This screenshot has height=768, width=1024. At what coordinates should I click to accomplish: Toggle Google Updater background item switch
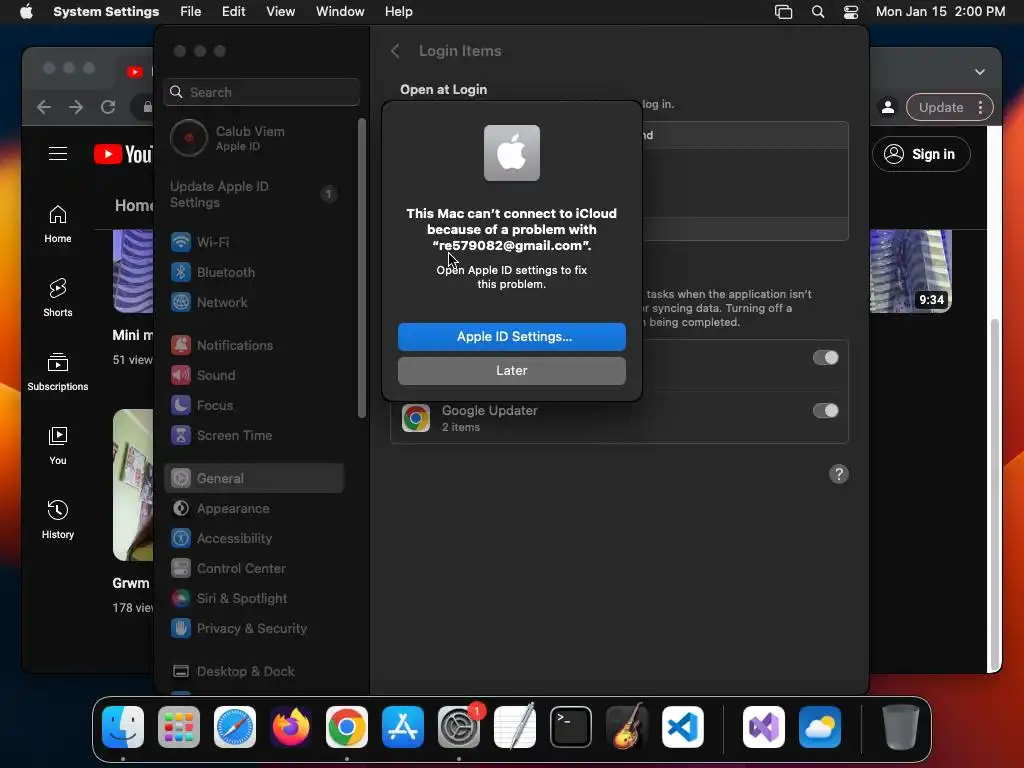point(825,411)
